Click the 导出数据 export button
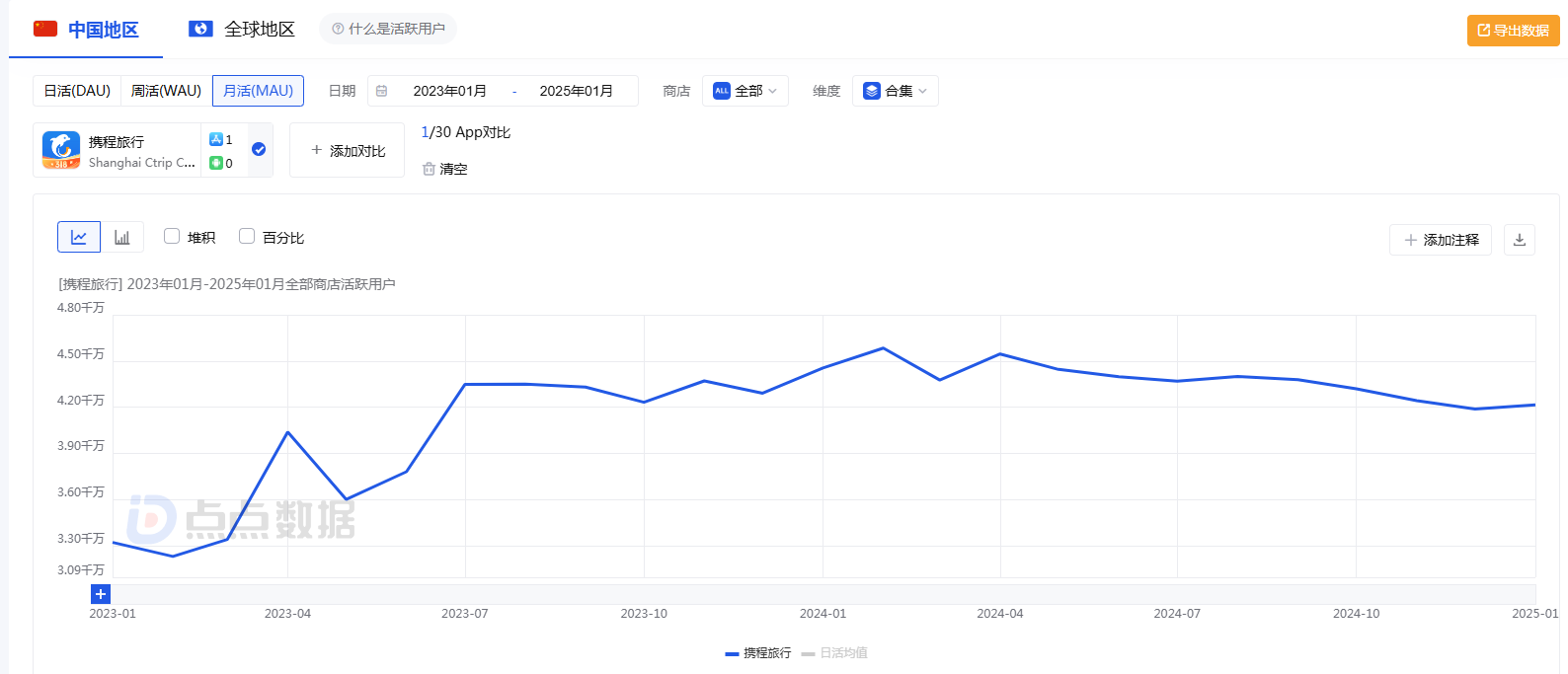This screenshot has height=674, width=1568. tap(1513, 31)
